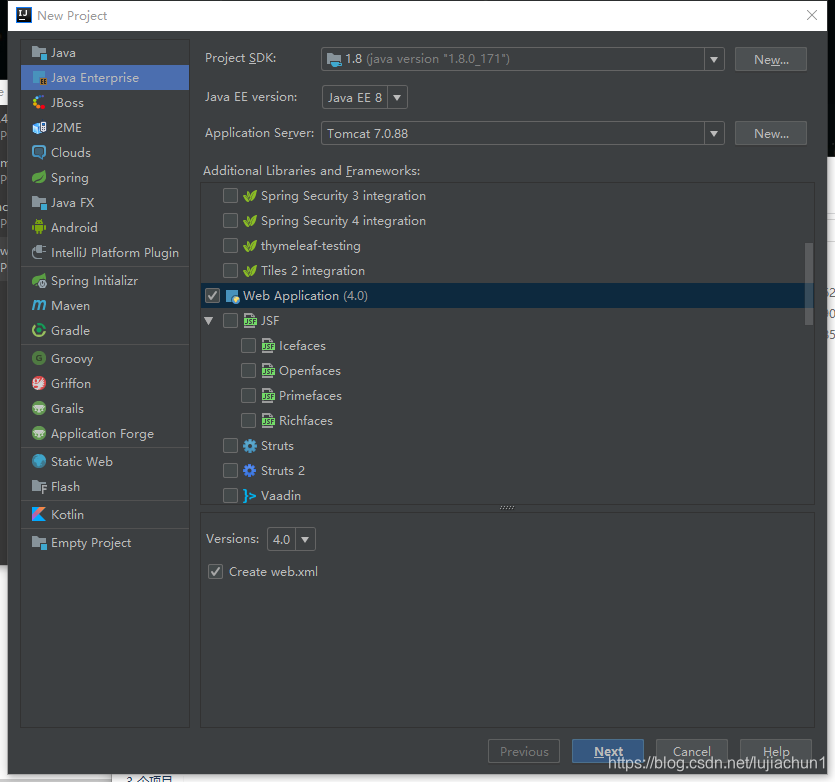
Task: Click the Groovy G icon
Action: (39, 359)
